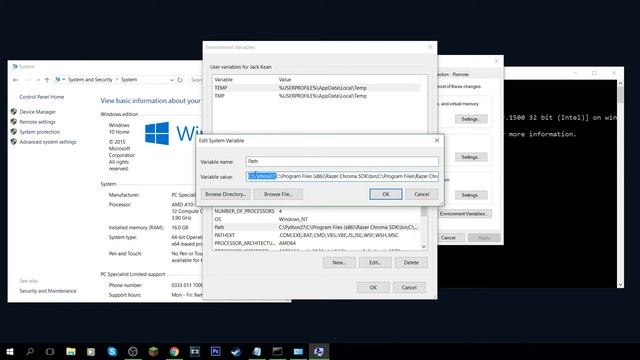
Task: Click Browse Directory button
Action: [225, 194]
